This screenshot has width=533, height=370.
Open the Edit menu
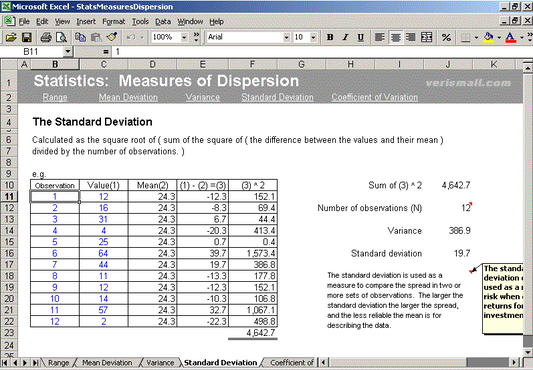(x=42, y=22)
